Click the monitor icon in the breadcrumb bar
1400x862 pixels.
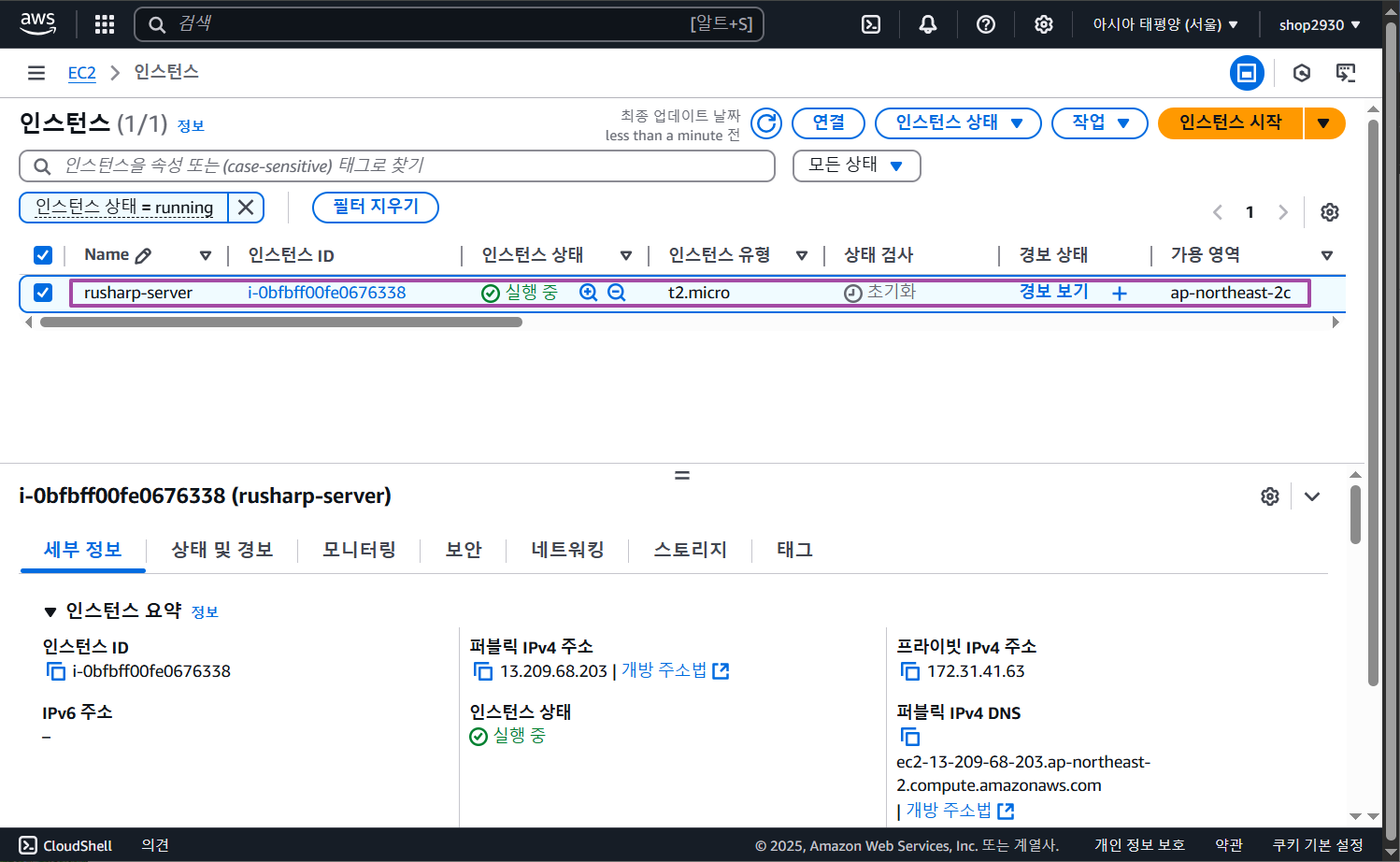click(x=1346, y=73)
